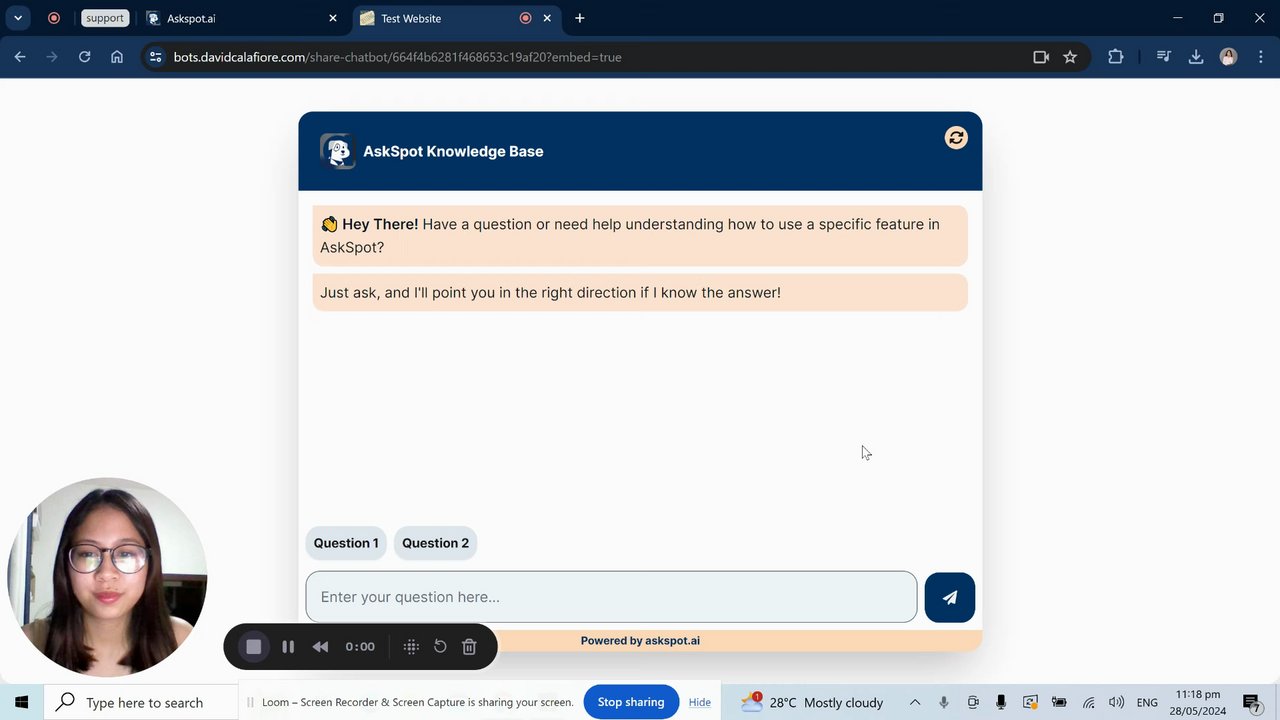This screenshot has width=1280, height=720.
Task: Go to the browser home page
Action: click(x=117, y=57)
